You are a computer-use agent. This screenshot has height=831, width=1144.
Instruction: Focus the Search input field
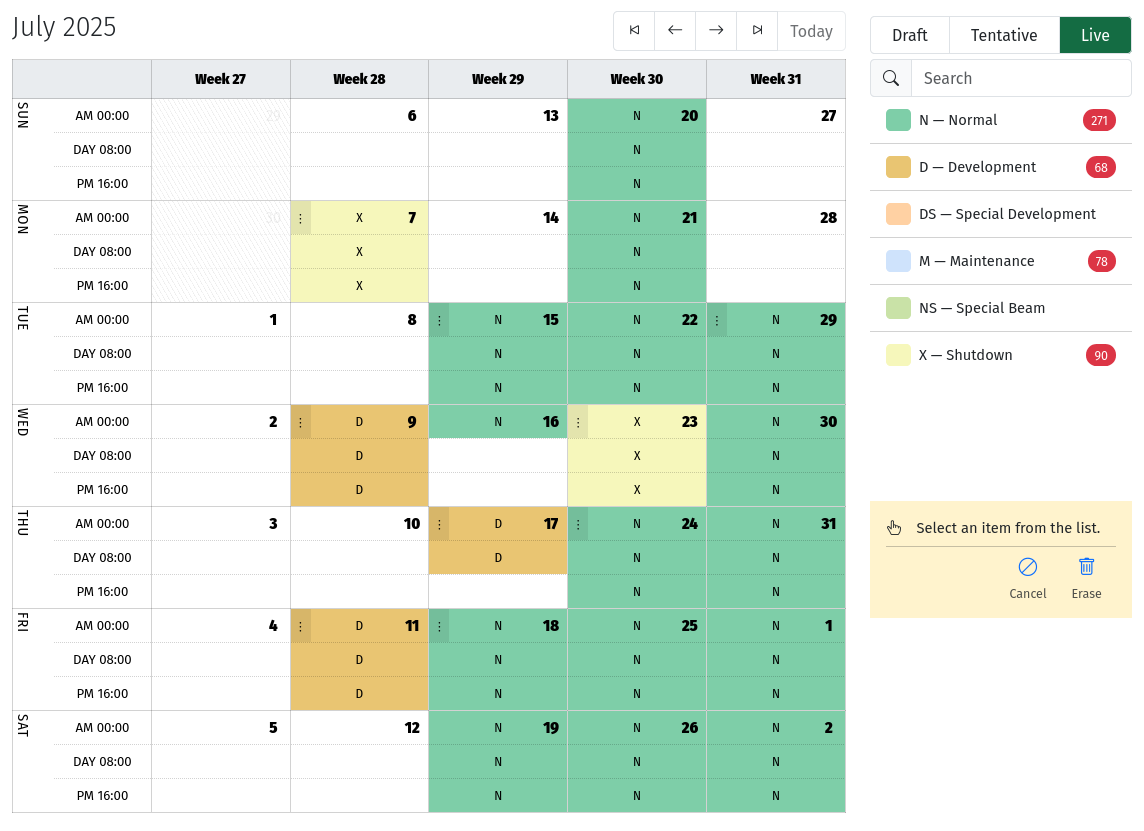pyautogui.click(x=1021, y=78)
